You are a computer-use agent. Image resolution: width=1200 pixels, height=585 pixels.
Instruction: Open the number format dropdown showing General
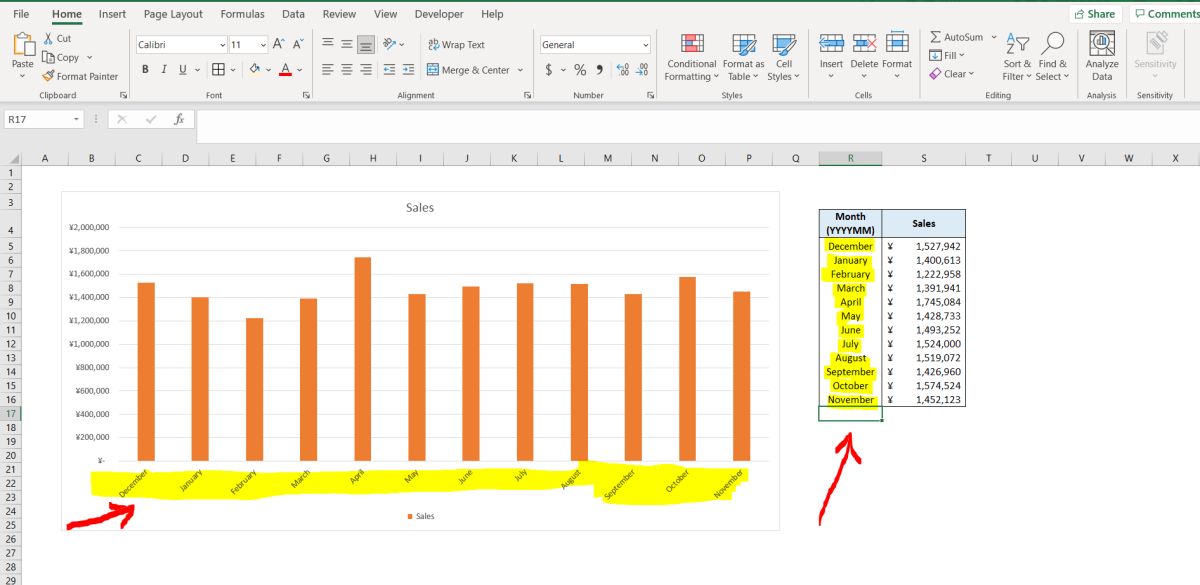coord(594,44)
